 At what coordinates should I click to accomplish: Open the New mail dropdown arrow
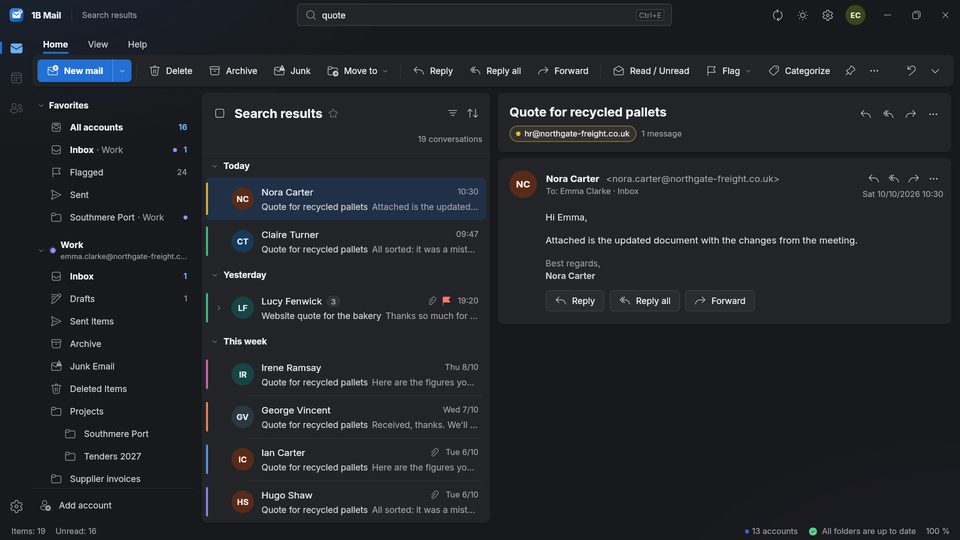122,71
